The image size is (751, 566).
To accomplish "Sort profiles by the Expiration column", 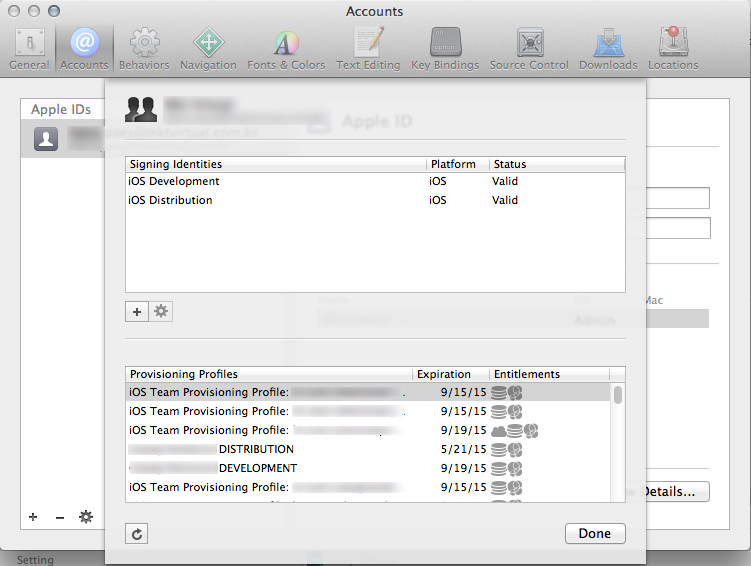I will click(451, 374).
